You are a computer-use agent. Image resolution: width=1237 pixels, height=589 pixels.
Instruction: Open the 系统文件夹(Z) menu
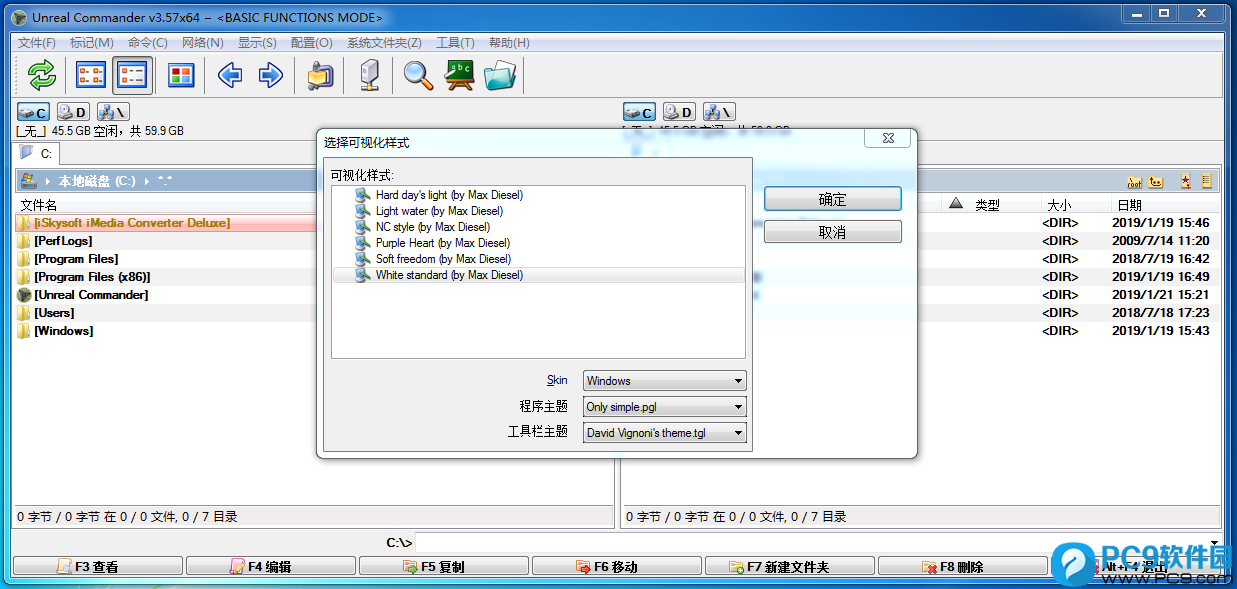coord(384,42)
